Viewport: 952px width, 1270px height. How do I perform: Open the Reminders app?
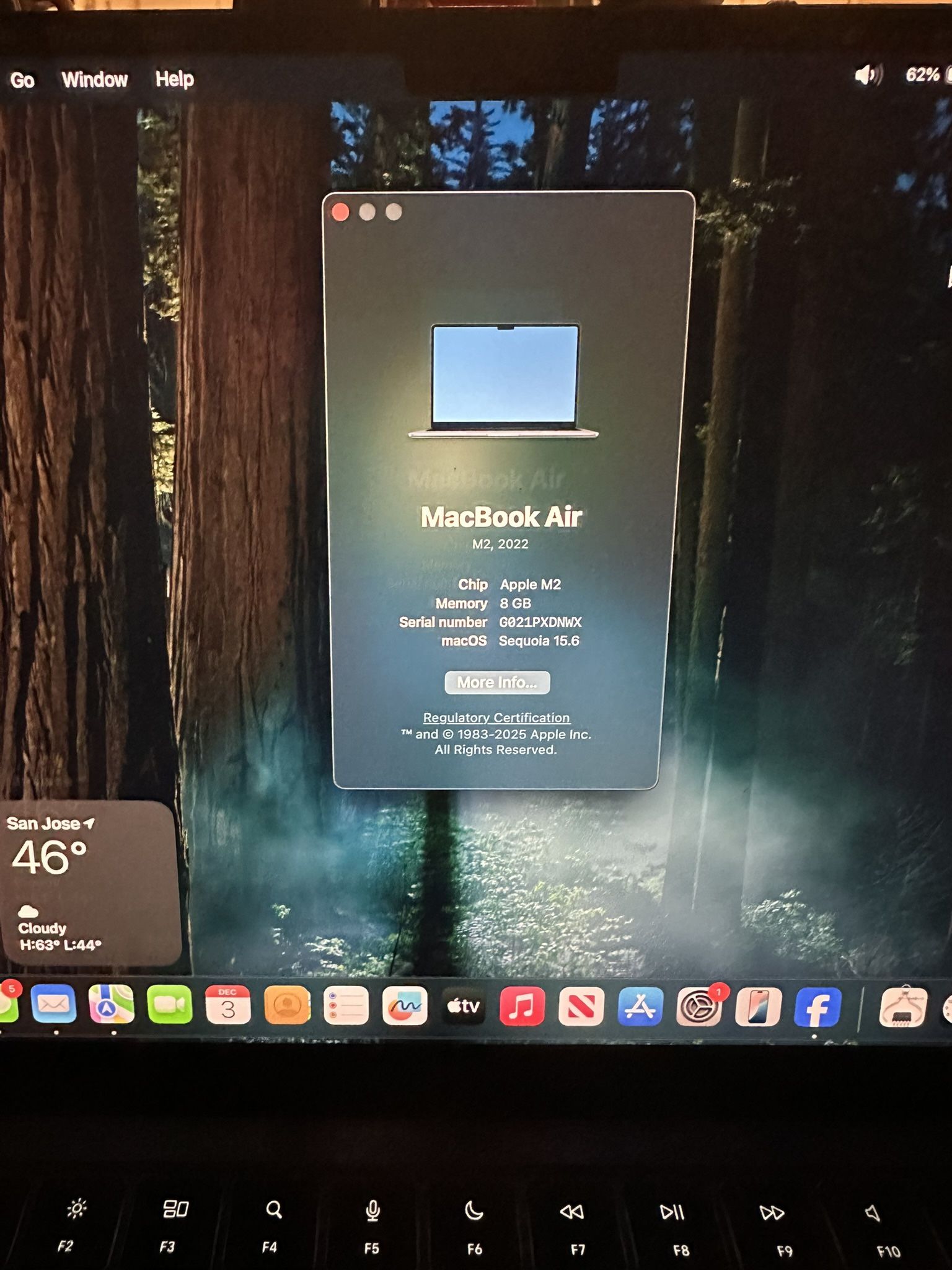[346, 1005]
